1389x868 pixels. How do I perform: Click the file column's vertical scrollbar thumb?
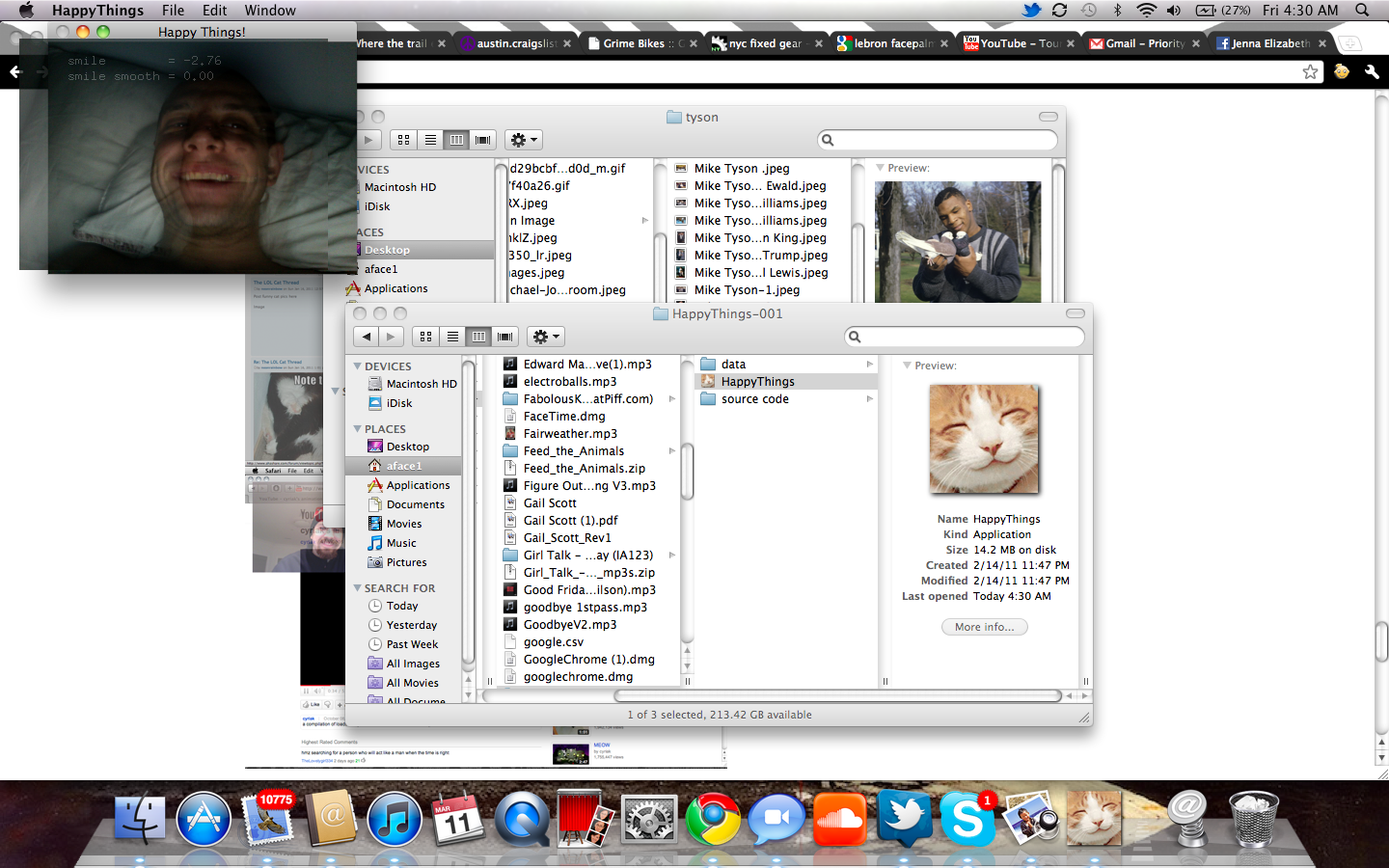coord(688,472)
